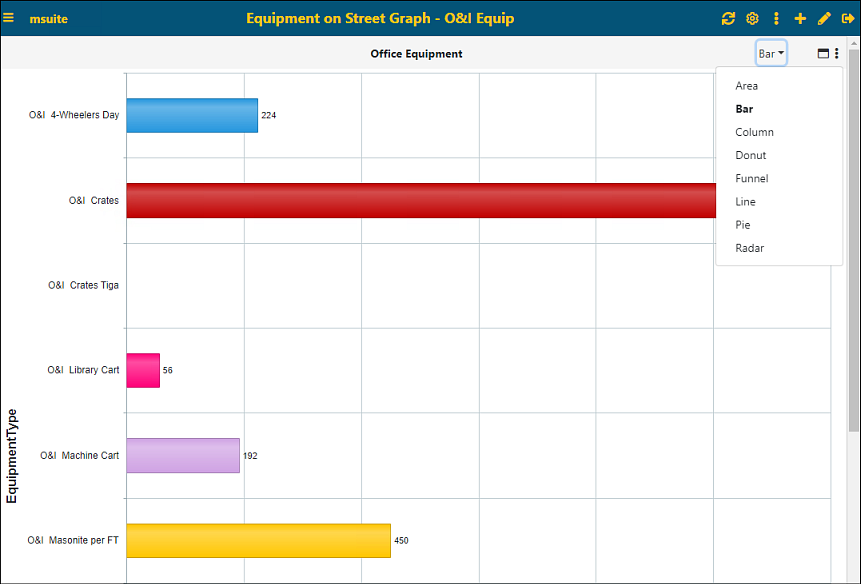Open the vertical ellipsis menu in header
Viewport: 861px width, 584px height.
pos(775,18)
